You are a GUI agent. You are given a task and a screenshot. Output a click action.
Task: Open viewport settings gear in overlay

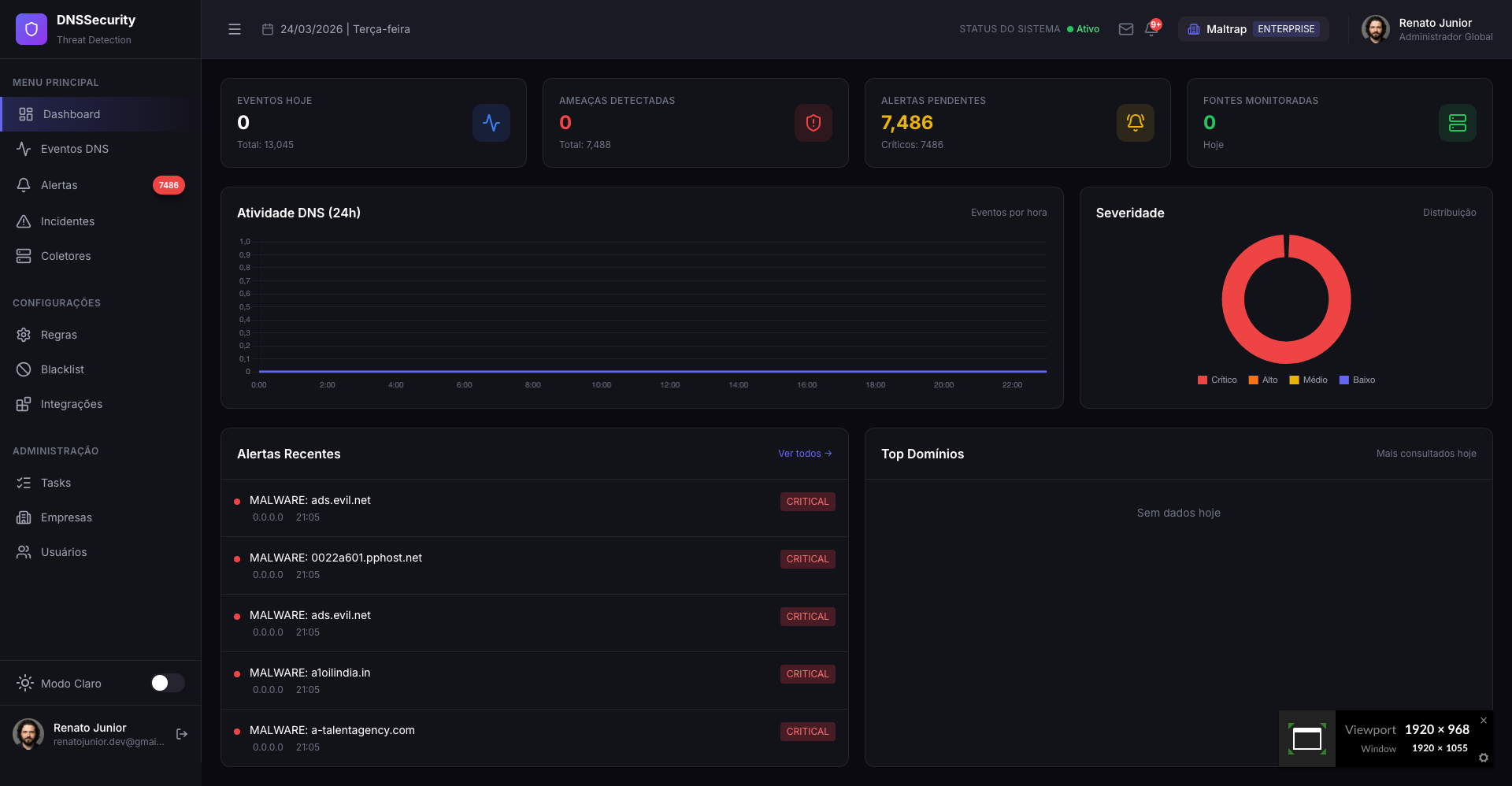(x=1484, y=758)
